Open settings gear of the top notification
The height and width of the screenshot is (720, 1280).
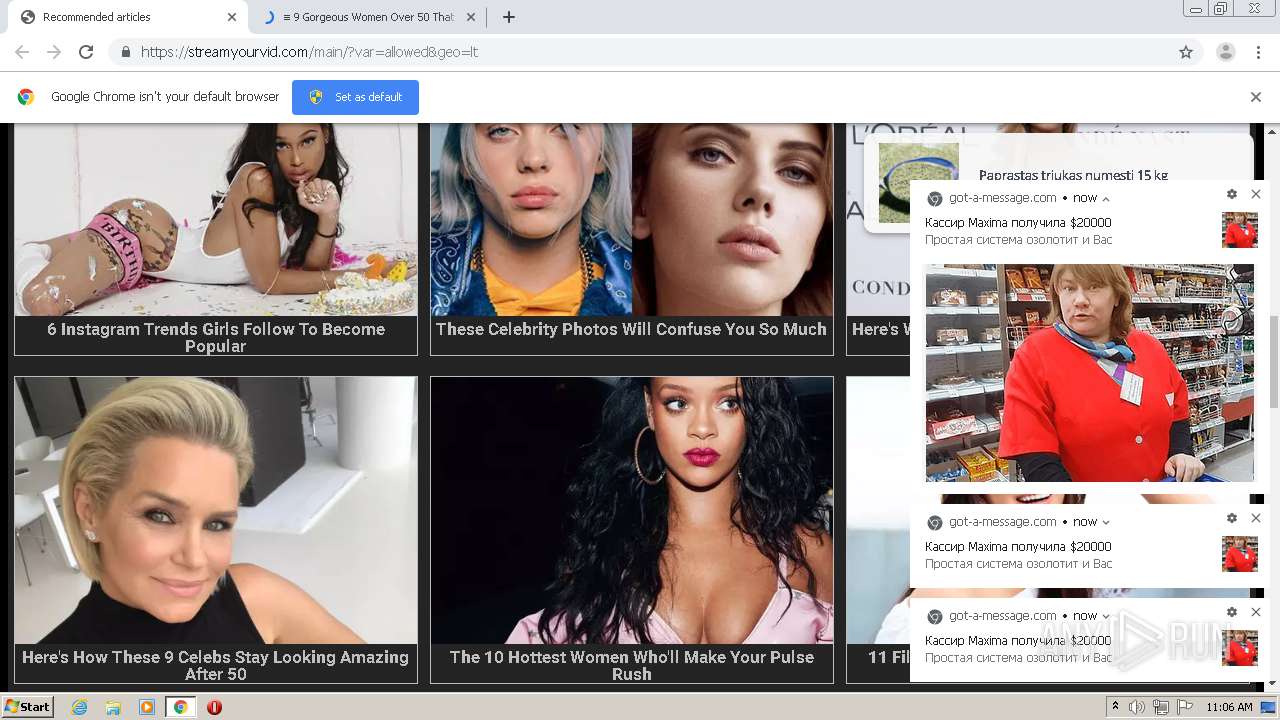tap(1231, 194)
